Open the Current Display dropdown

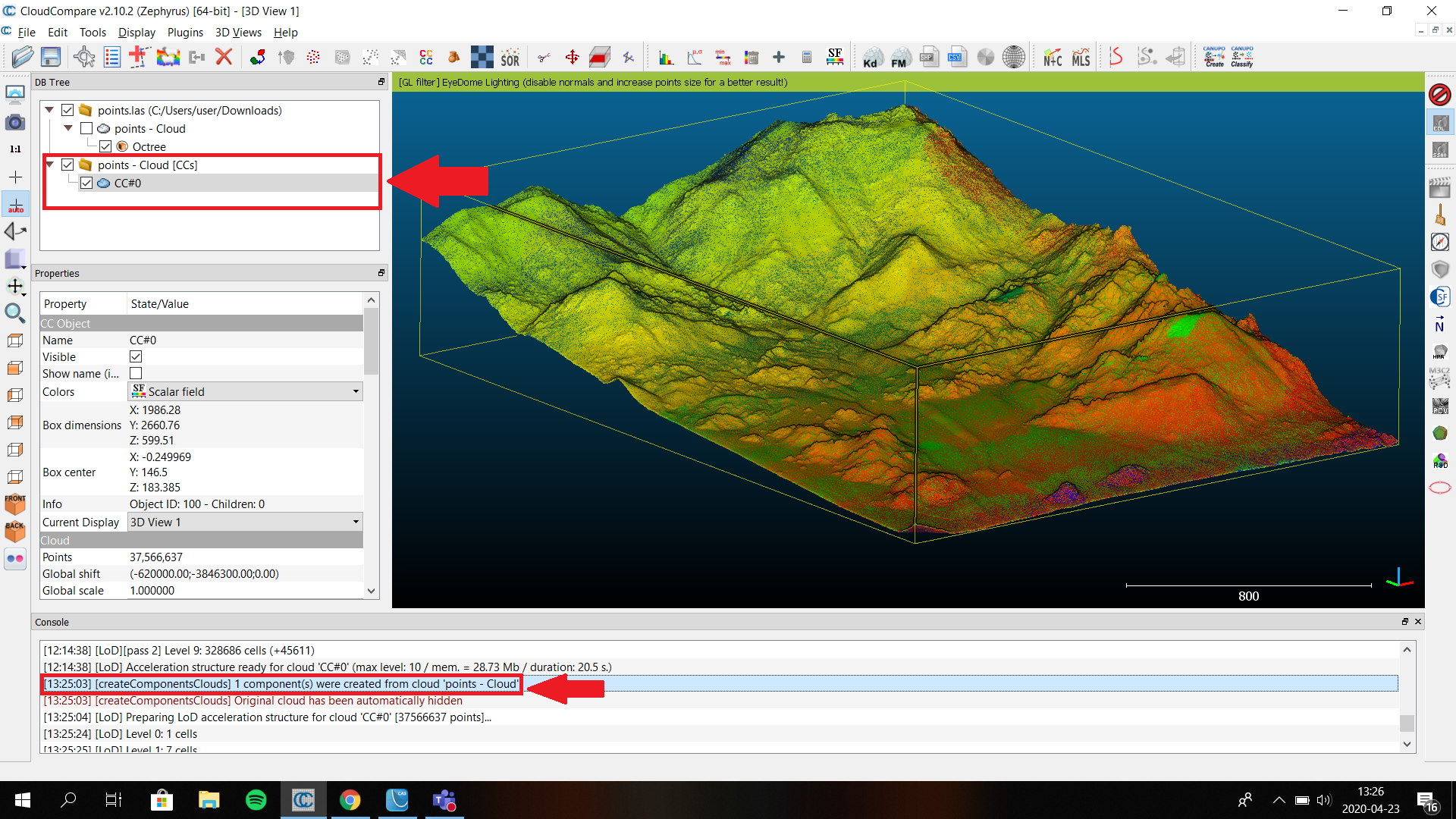click(x=245, y=522)
